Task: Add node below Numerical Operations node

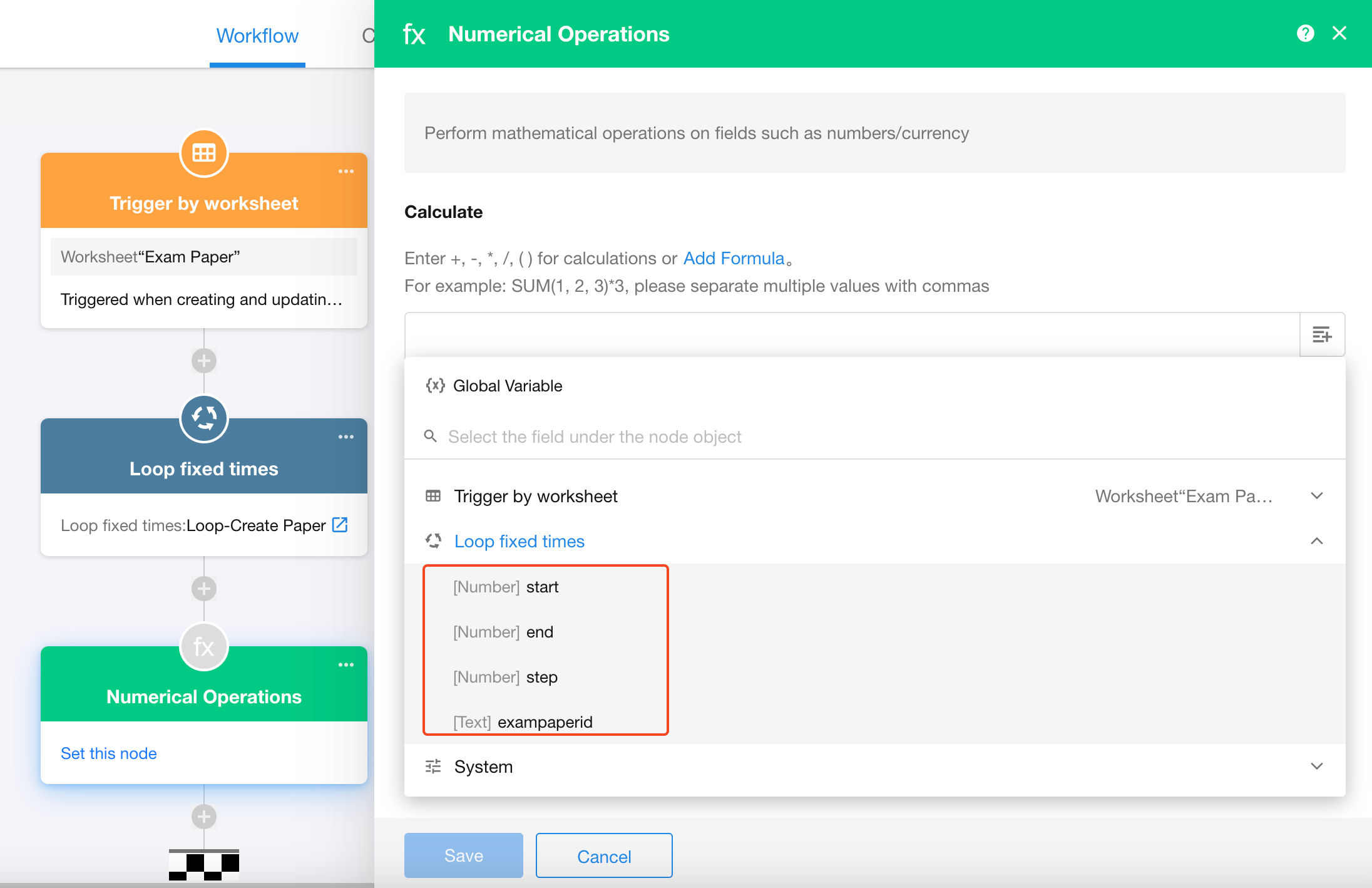Action: pos(204,817)
